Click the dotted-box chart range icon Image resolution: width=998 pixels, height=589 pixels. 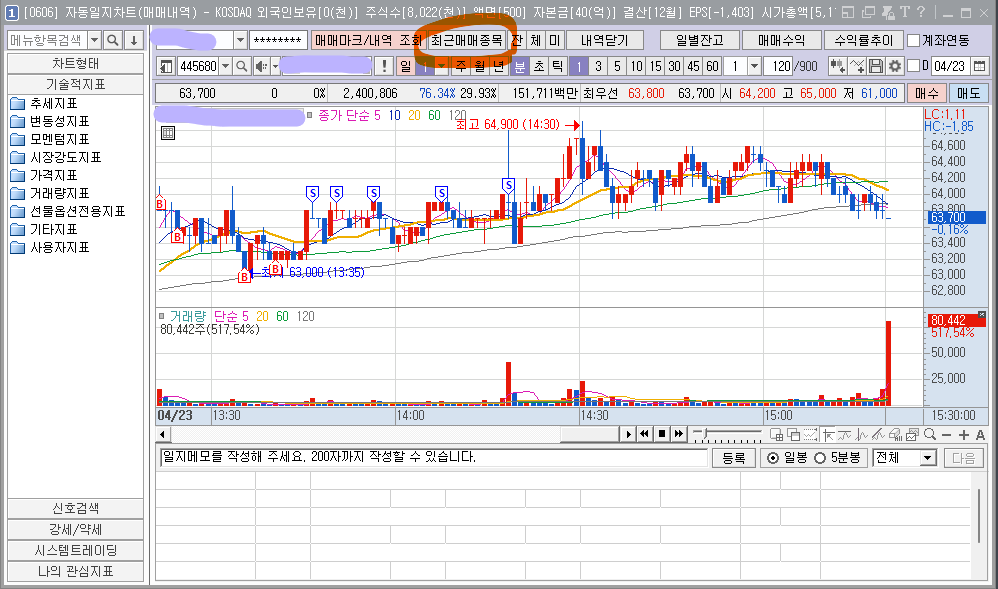coord(810,434)
